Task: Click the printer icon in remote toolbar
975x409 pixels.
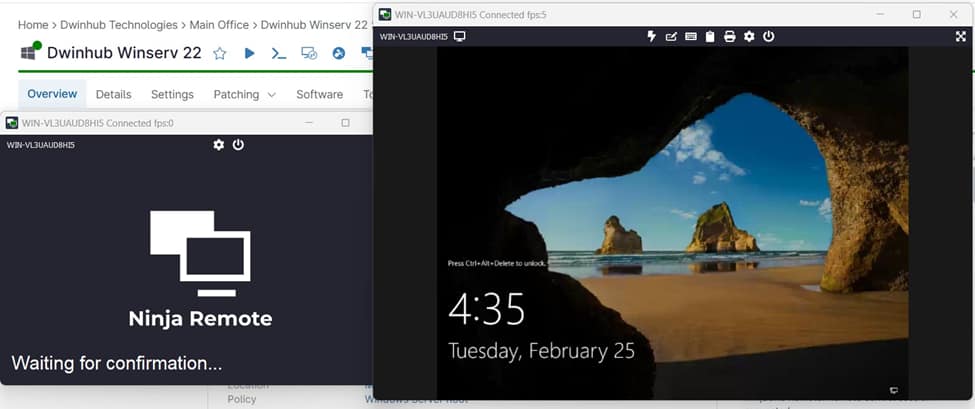Action: (x=729, y=36)
